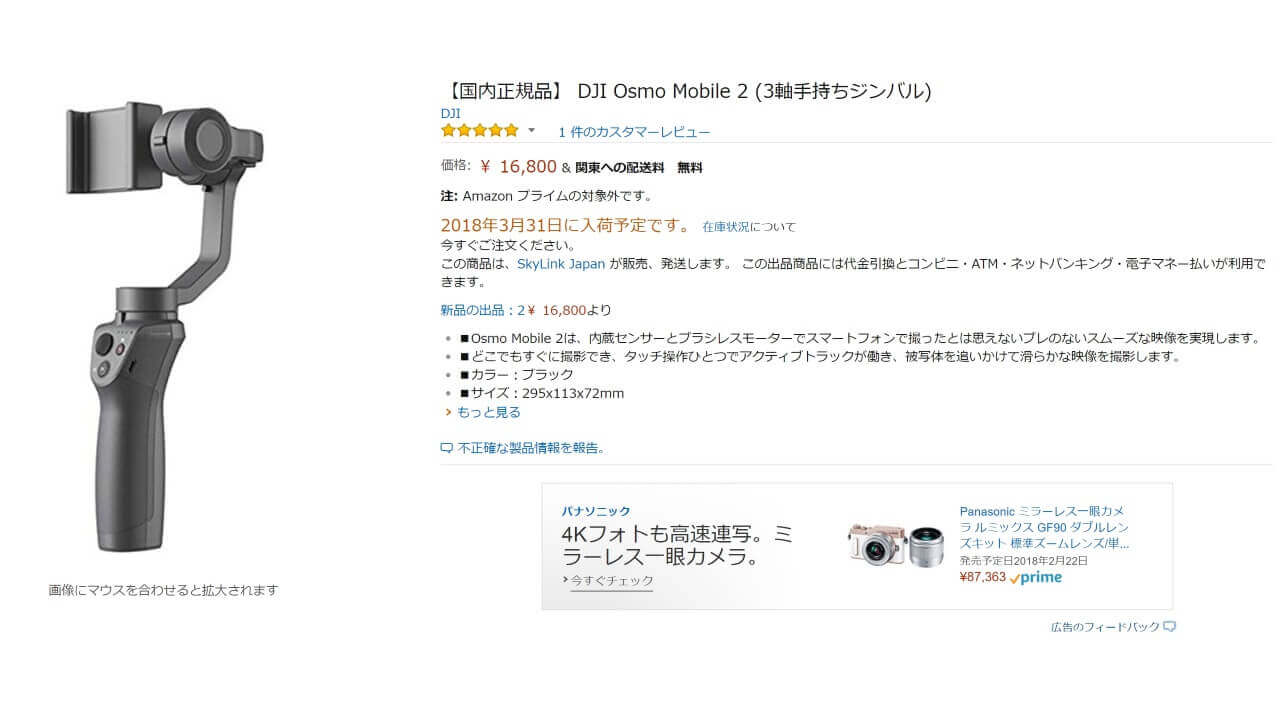Click 不正確な製品情報を報告 link
This screenshot has height=720, width=1280.
point(530,448)
